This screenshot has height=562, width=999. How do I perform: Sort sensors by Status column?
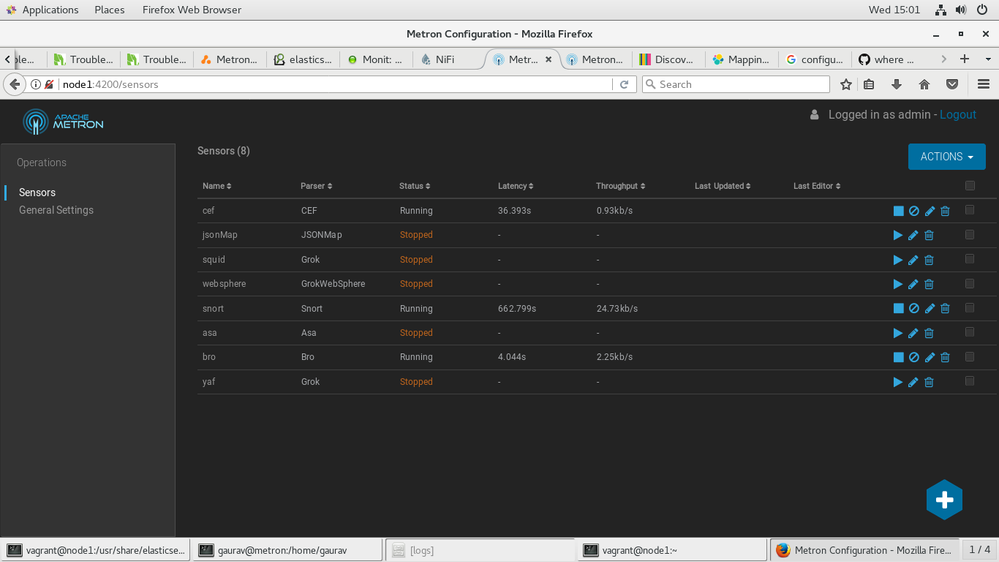415,186
